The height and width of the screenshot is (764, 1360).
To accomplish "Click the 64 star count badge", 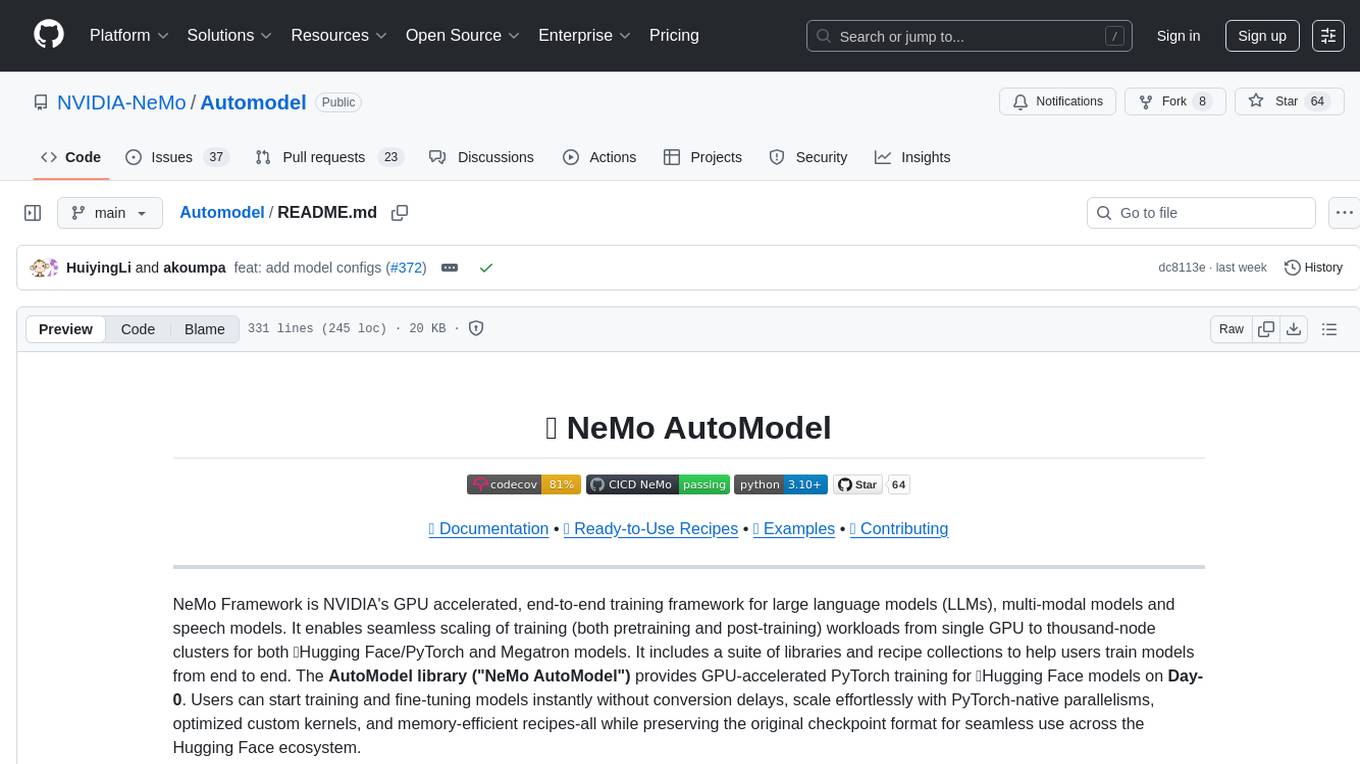I will [898, 485].
